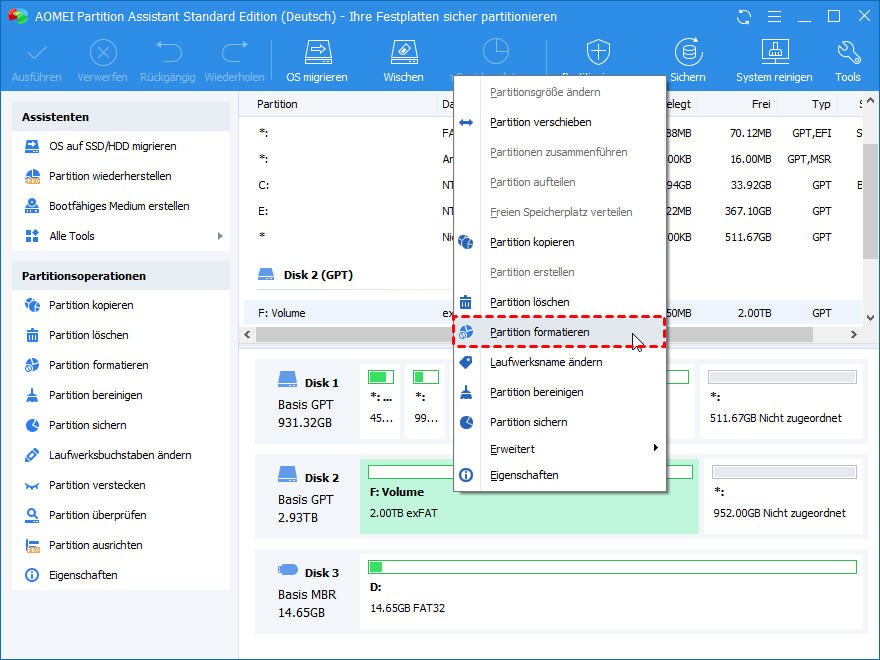Viewport: 880px width, 660px height.
Task: Click the Wischen toolbar icon
Action: tap(404, 52)
